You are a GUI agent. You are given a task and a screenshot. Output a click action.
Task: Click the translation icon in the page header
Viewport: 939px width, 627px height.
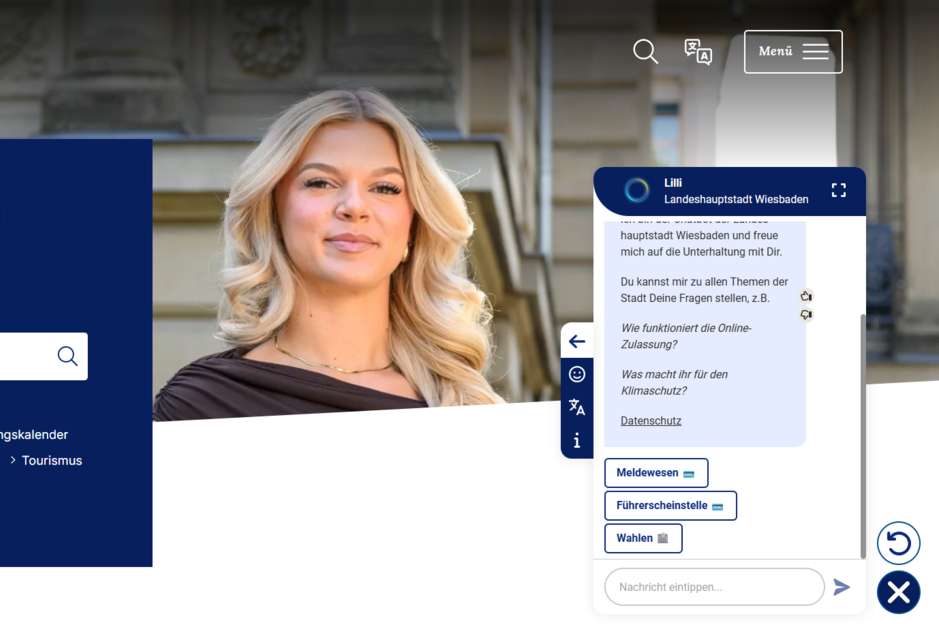[x=697, y=51]
